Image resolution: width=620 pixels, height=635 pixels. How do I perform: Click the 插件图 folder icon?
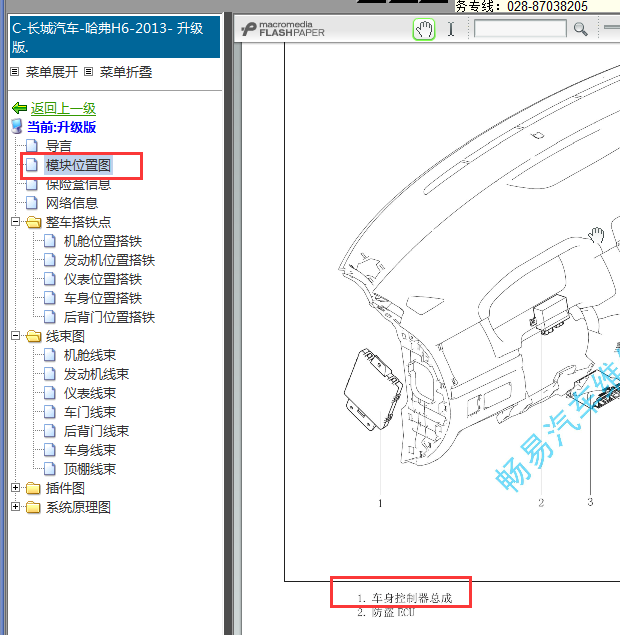[x=34, y=488]
